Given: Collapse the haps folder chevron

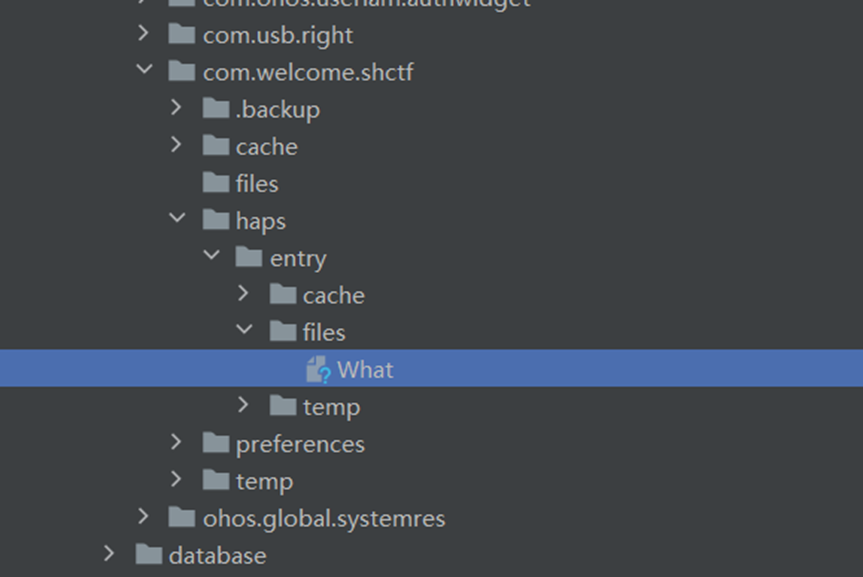Looking at the screenshot, I should 177,218.
